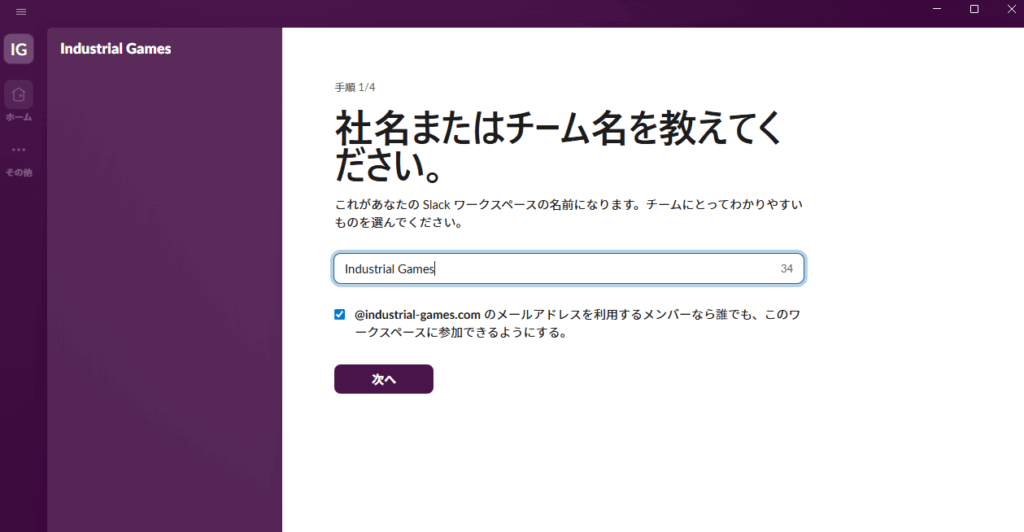
Task: Click the bold @industrial-games.com domain text
Action: pyautogui.click(x=418, y=314)
